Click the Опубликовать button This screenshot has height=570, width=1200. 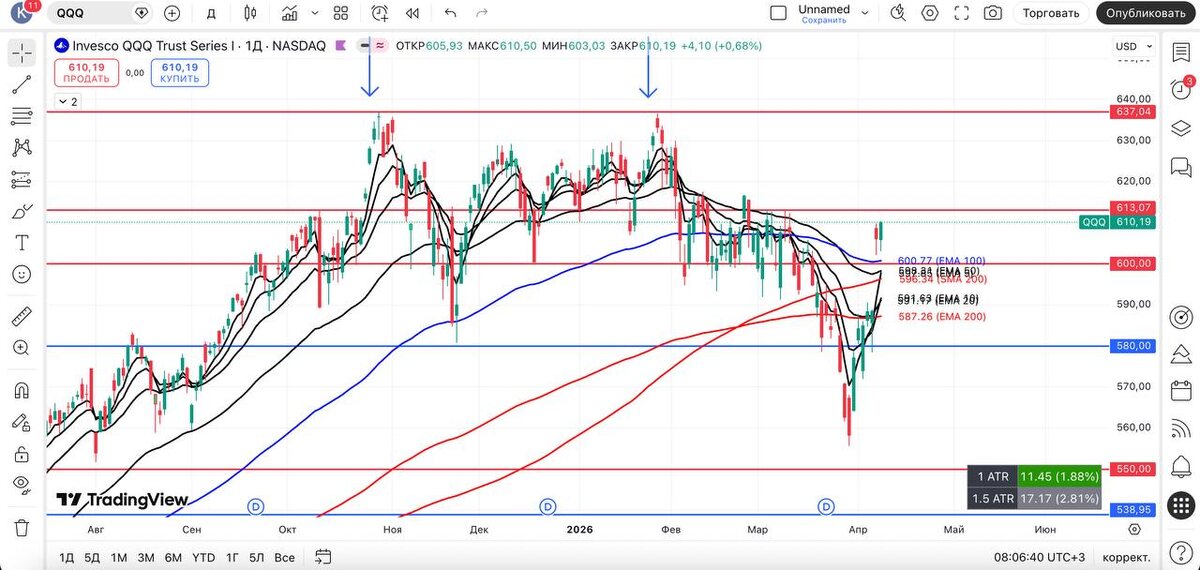point(1147,13)
